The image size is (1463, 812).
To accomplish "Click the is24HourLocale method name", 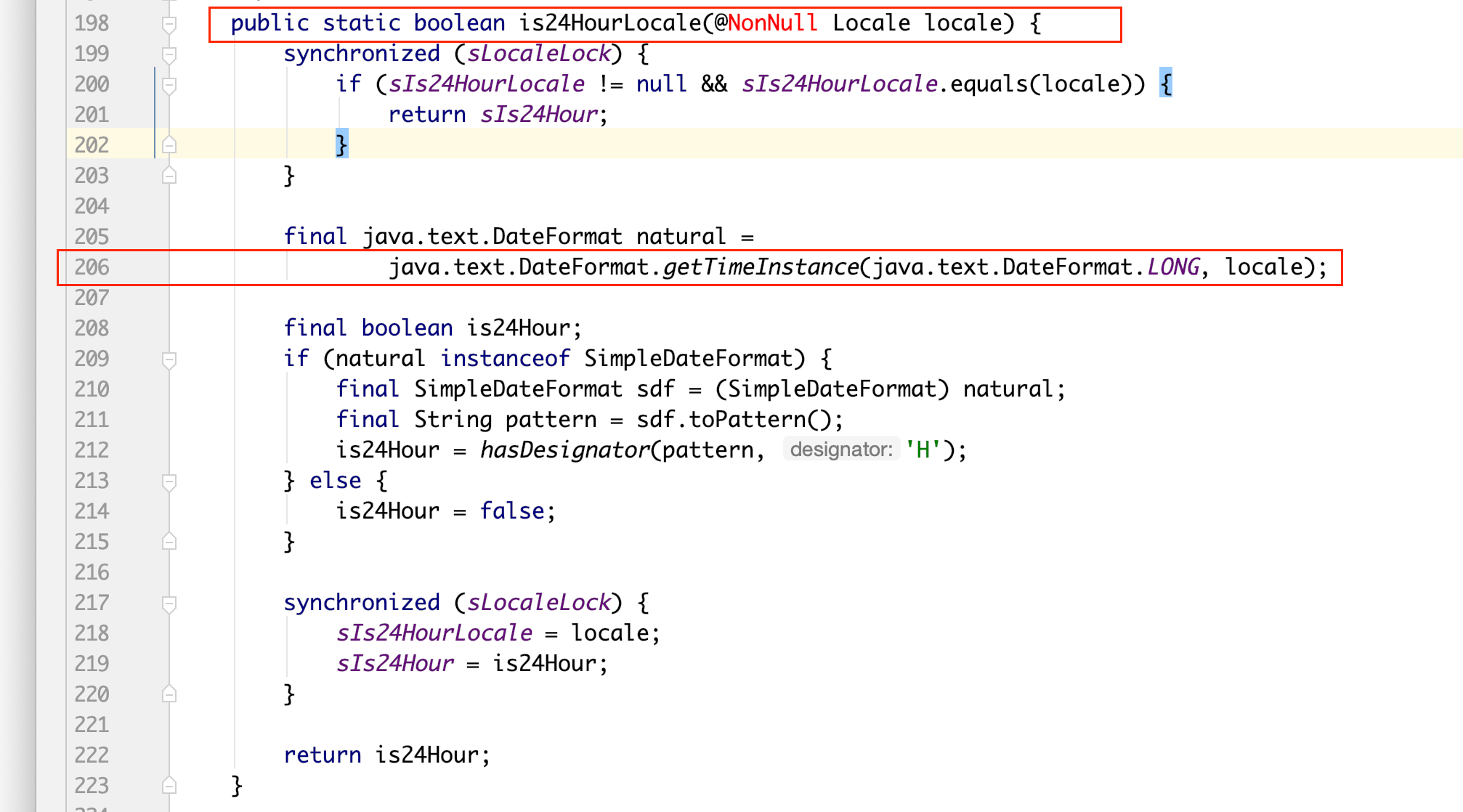I will 610,23.
